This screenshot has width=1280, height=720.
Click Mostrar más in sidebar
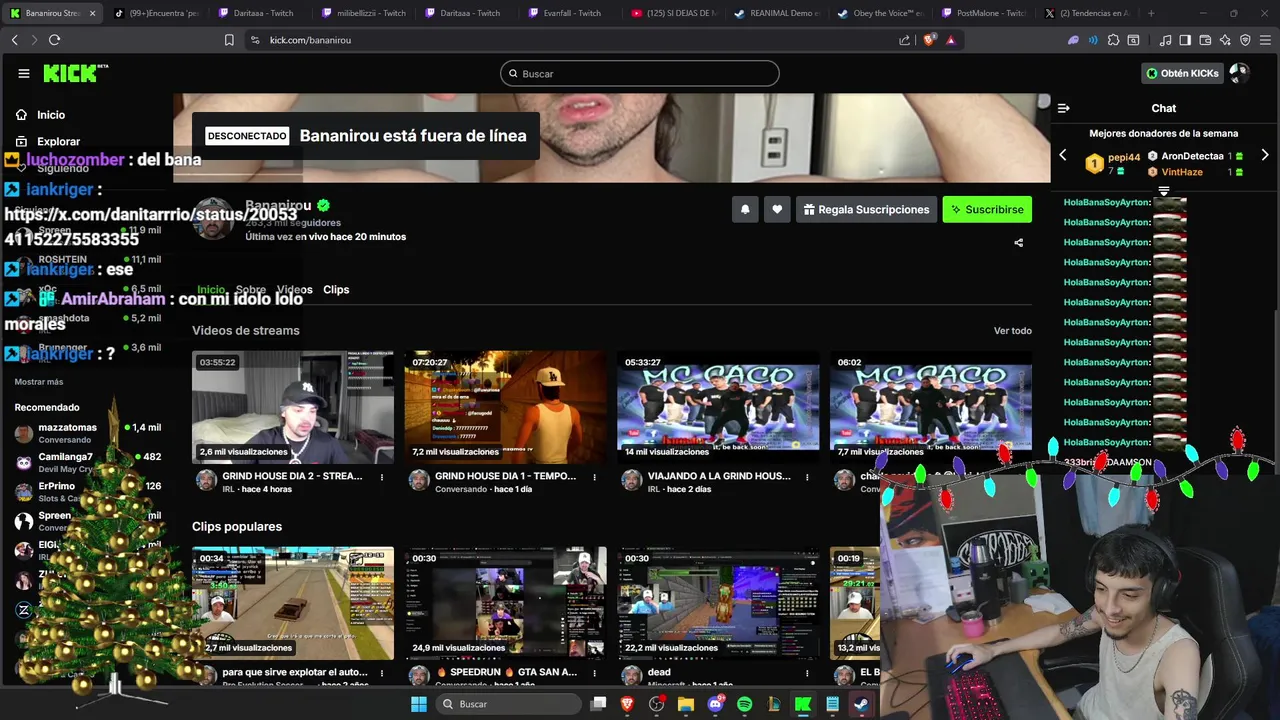[x=39, y=382]
